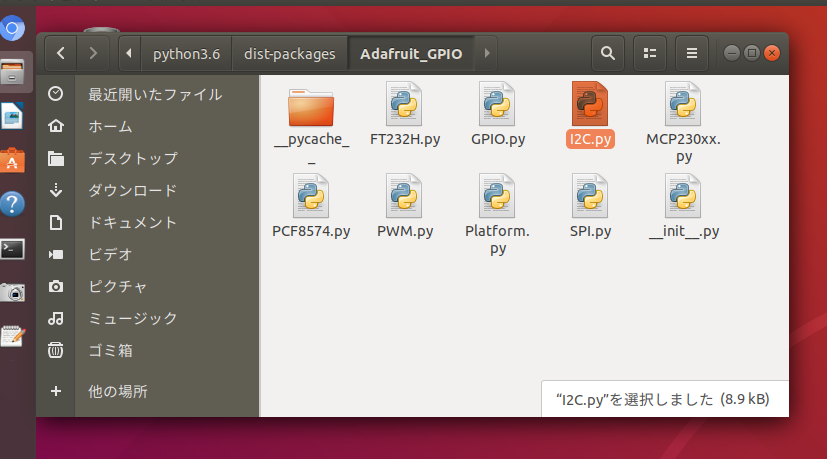Click the "GPIO.py" file name label
This screenshot has height=459, width=827.
pos(498,139)
